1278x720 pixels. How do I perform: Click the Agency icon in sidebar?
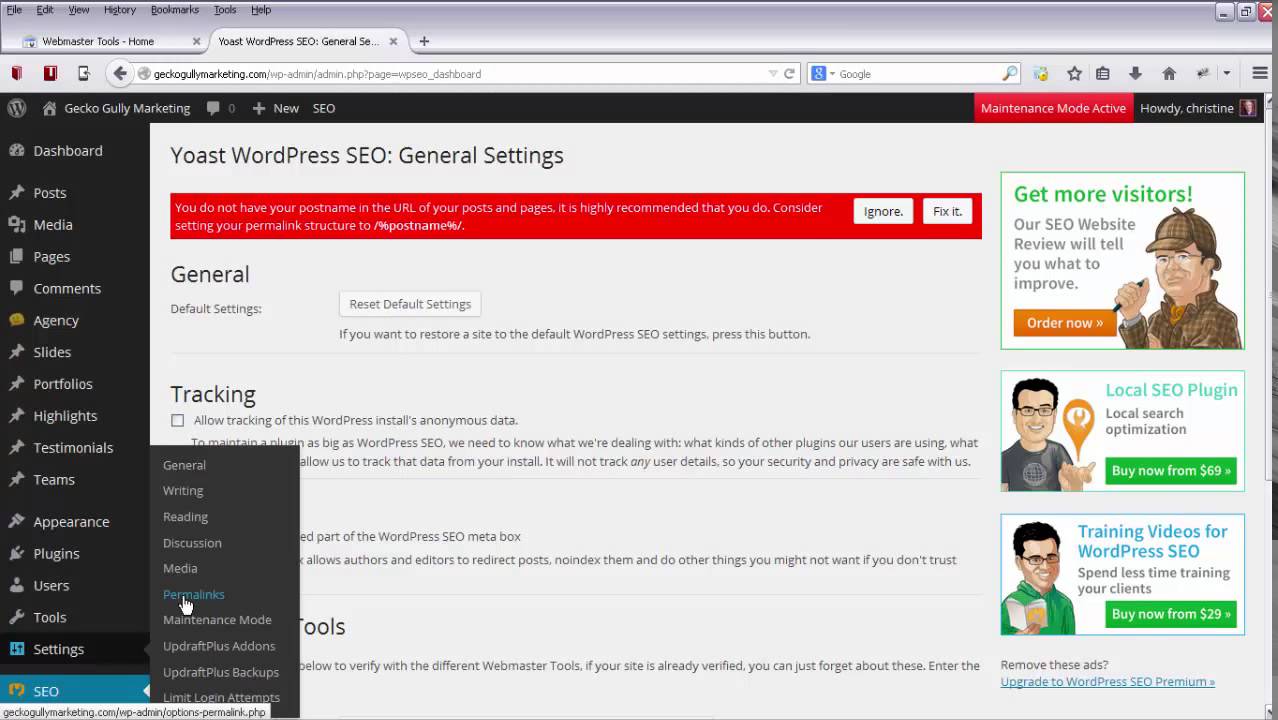[16, 320]
